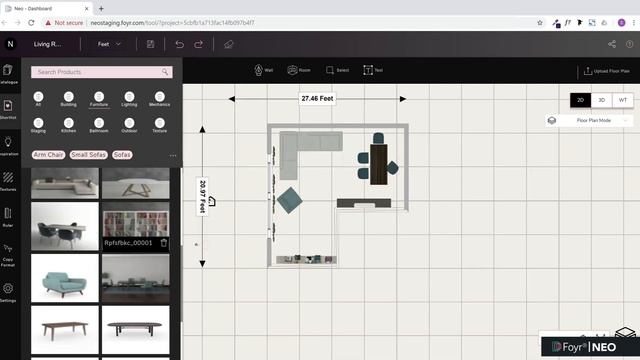The image size is (640, 360).
Task: Click Upload Floor Plan button
Action: [607, 71]
